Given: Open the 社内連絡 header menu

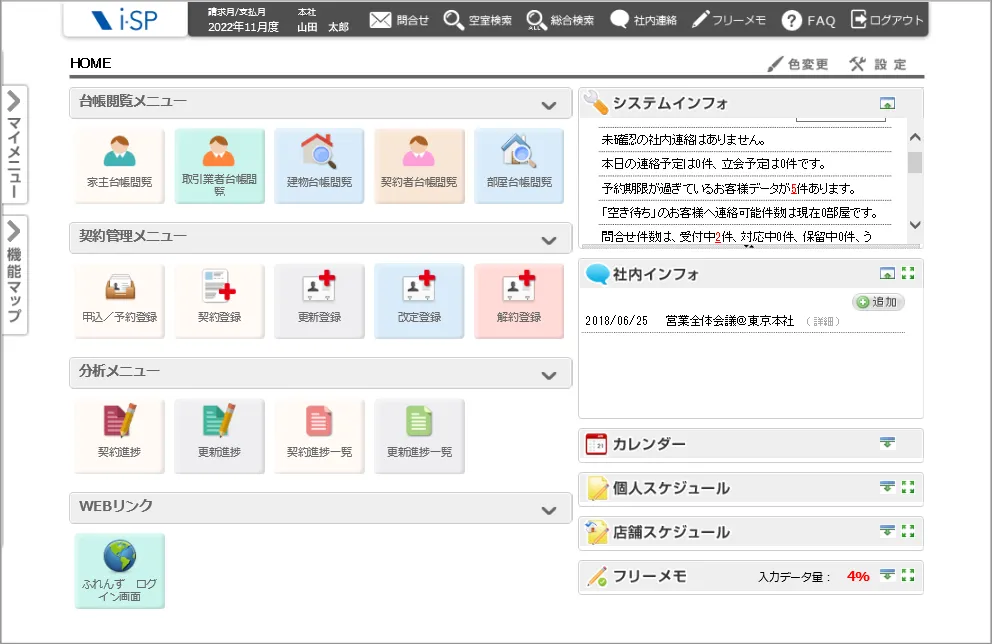Looking at the screenshot, I should pos(643,20).
